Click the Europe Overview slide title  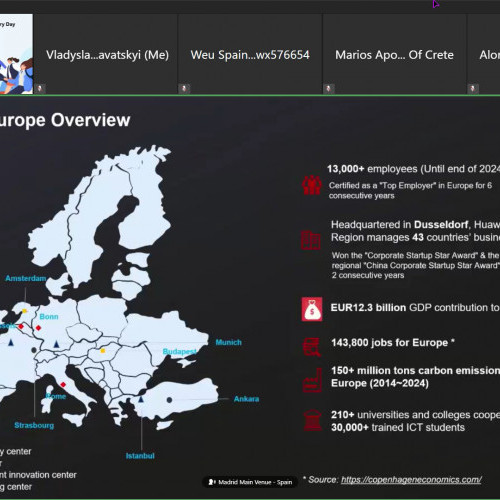click(65, 120)
